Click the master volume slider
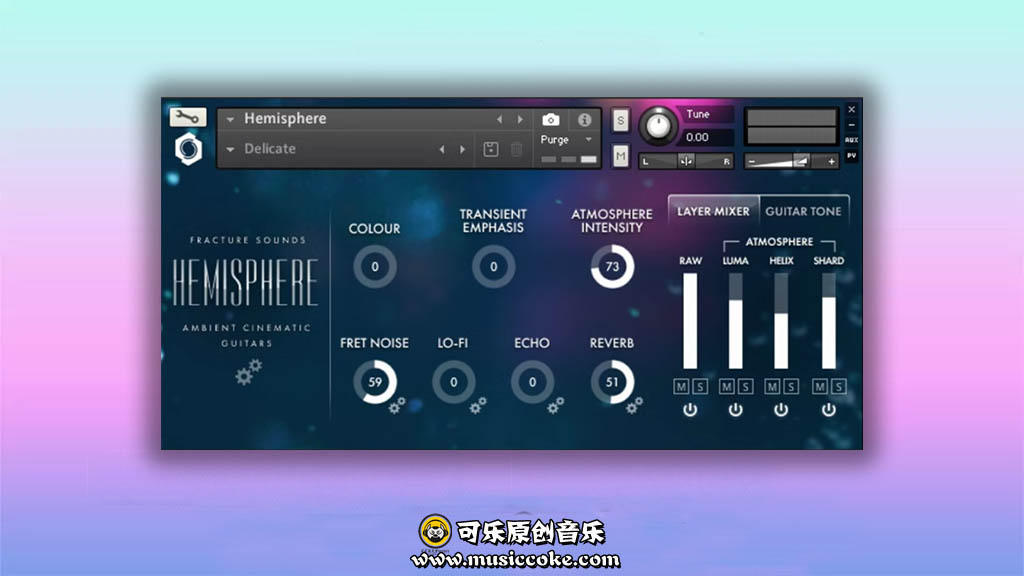The height and width of the screenshot is (576, 1024). 791,161
